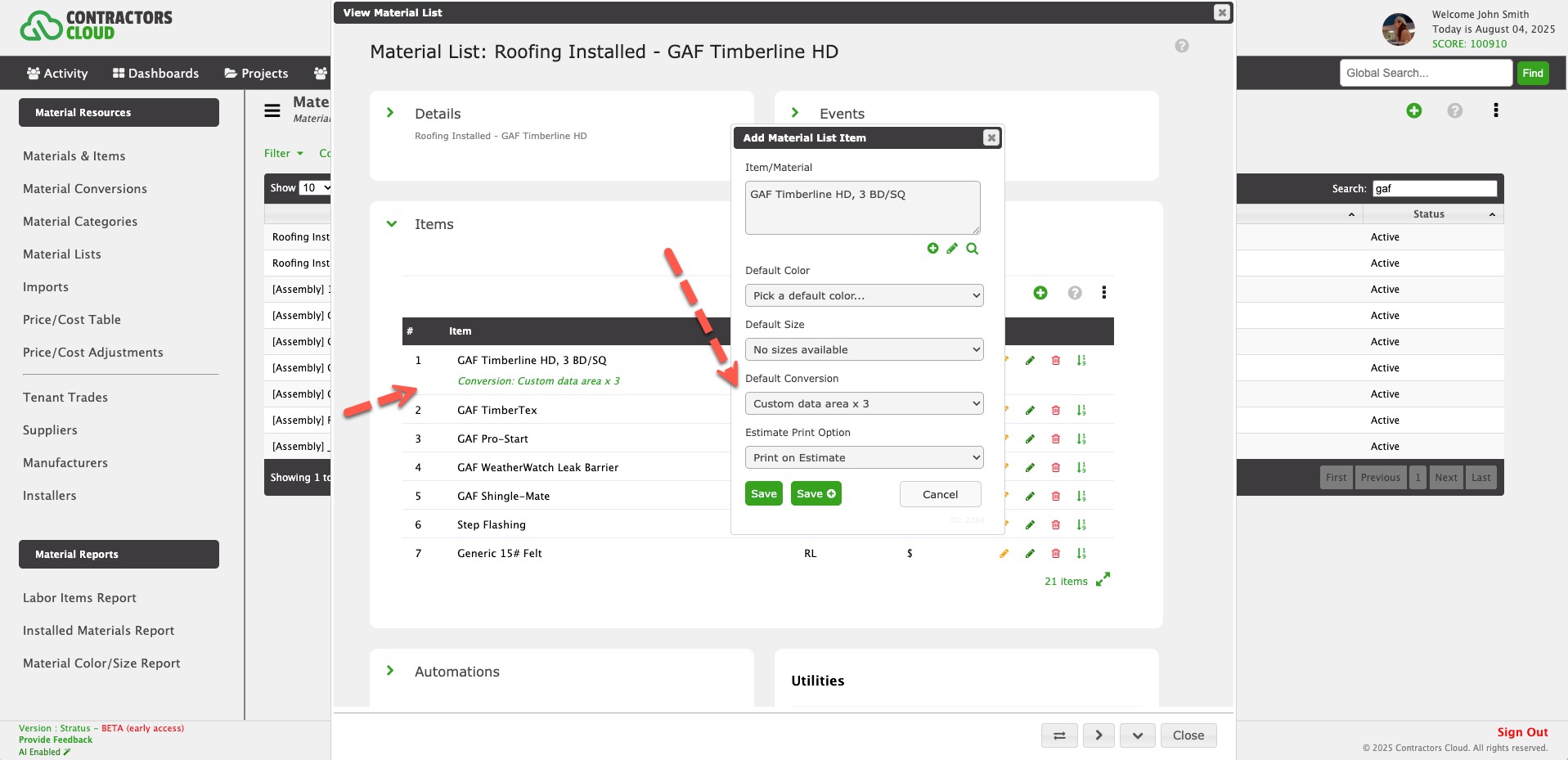
Task: Toggle hamburger menu next to Mate heading
Action: coord(272,110)
